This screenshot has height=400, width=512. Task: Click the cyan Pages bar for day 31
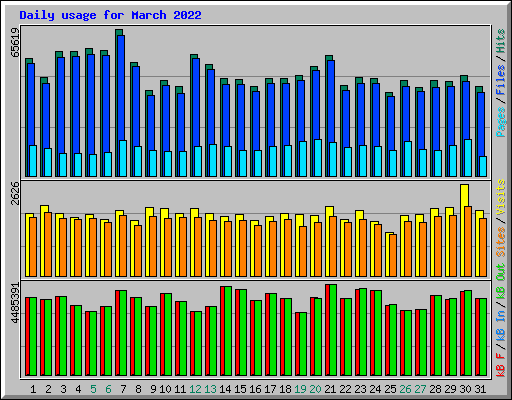point(483,166)
